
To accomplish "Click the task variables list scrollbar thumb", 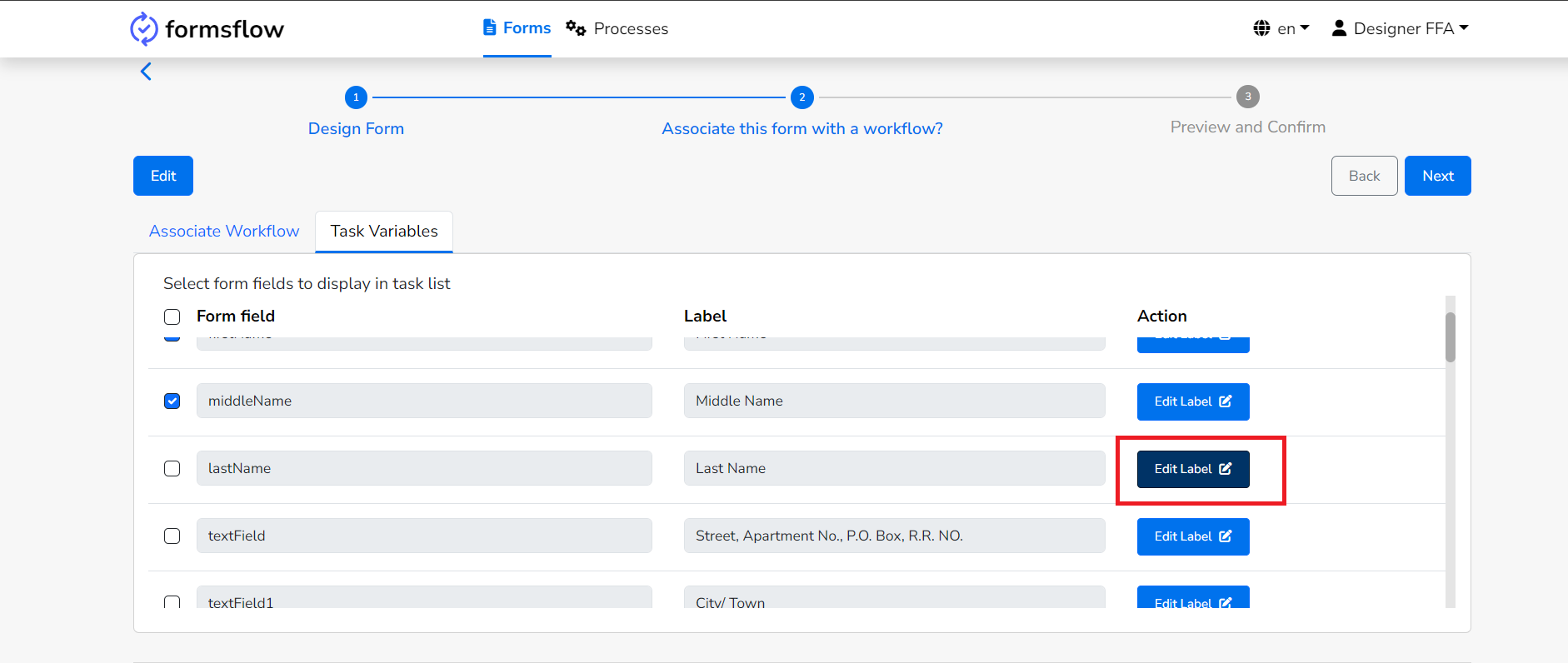I will 1451,337.
